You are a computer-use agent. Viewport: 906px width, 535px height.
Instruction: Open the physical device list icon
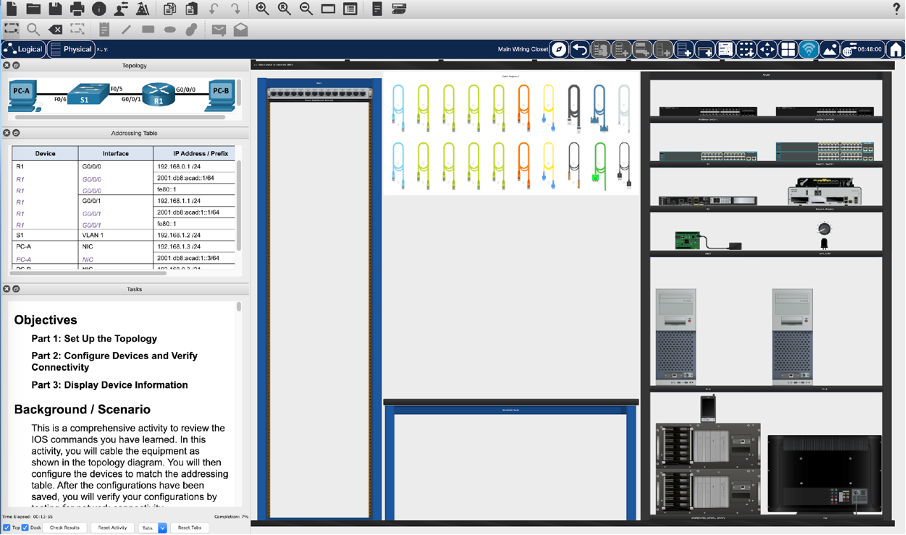click(725, 50)
